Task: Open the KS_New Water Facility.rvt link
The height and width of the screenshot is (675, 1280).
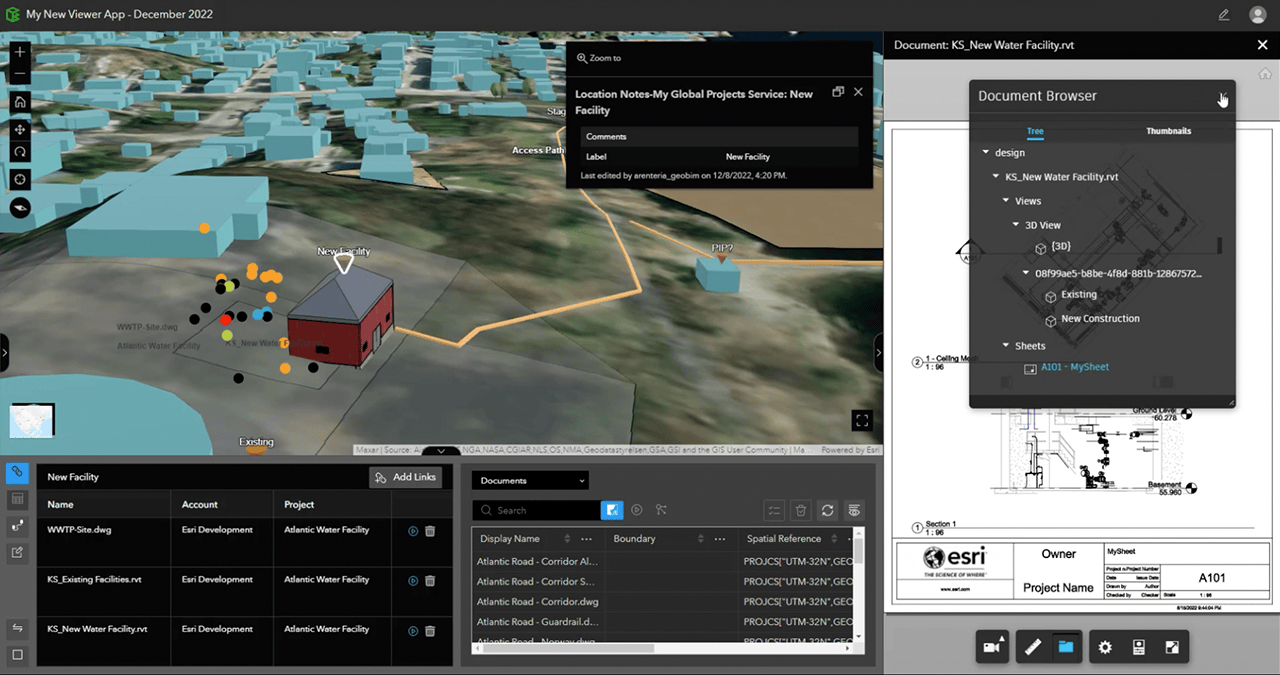Action: pos(413,631)
